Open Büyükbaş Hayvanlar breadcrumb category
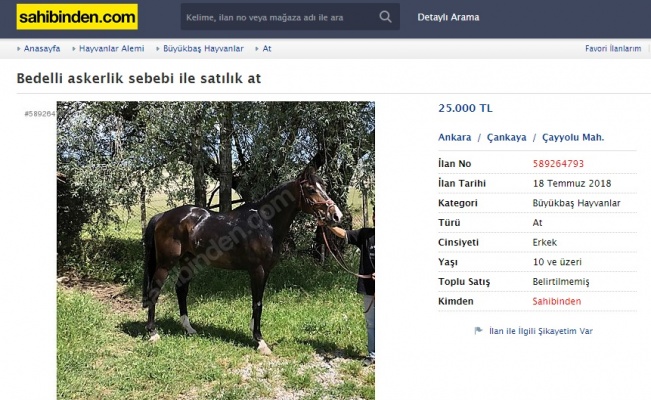This screenshot has height=400, width=651. tap(203, 49)
